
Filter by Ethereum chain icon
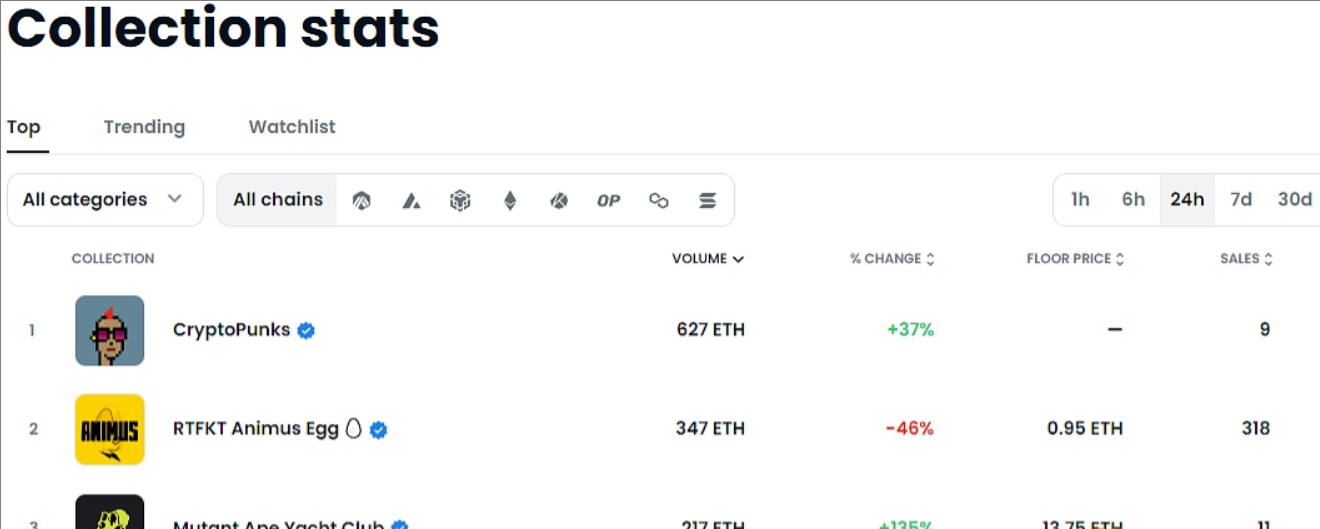510,200
